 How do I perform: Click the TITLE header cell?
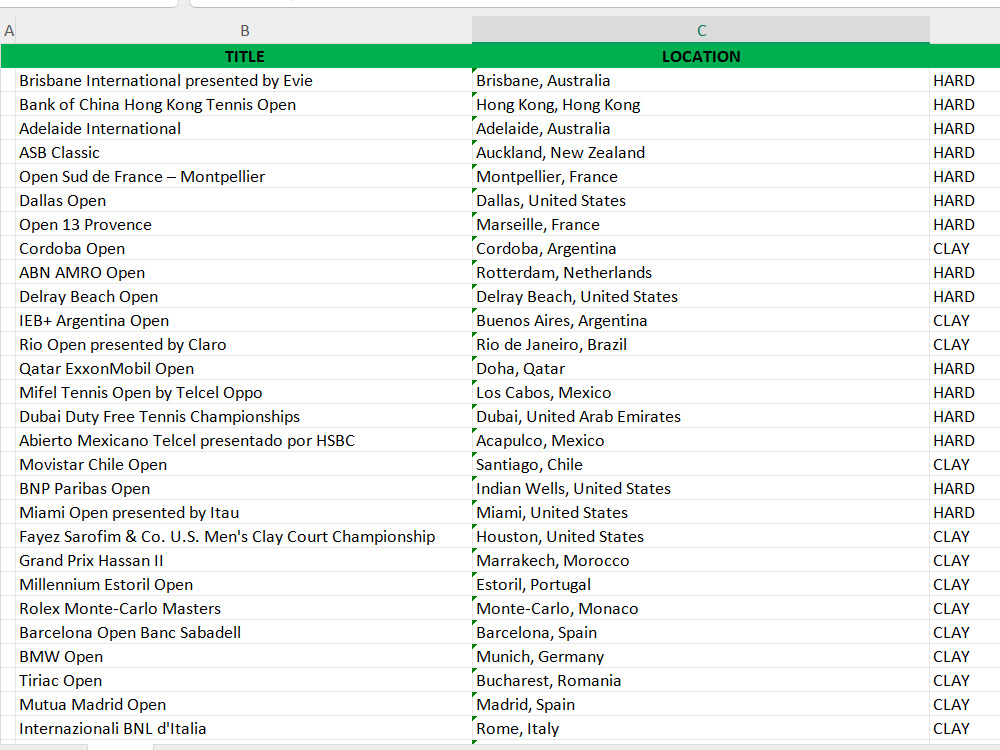(244, 56)
